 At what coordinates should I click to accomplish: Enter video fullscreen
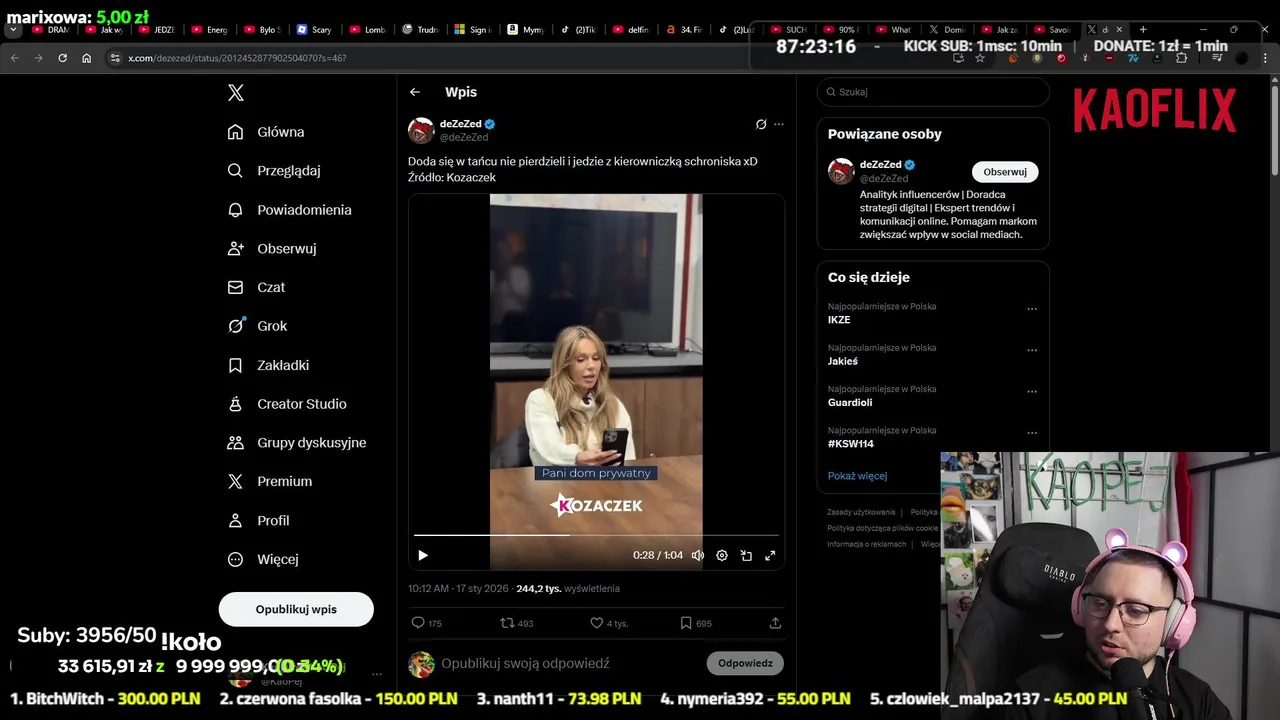point(770,555)
